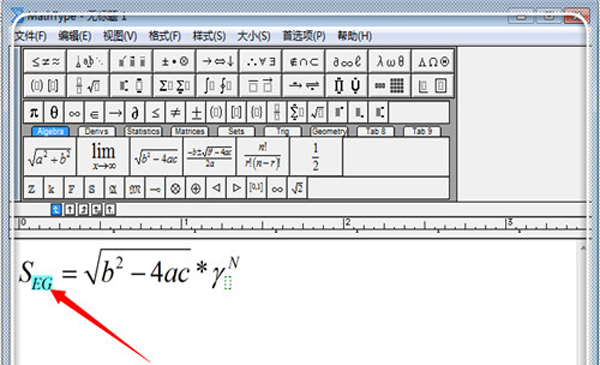Image resolution: width=600 pixels, height=365 pixels.
Task: Click the highlighted EG subscript in equation
Action: (x=42, y=283)
